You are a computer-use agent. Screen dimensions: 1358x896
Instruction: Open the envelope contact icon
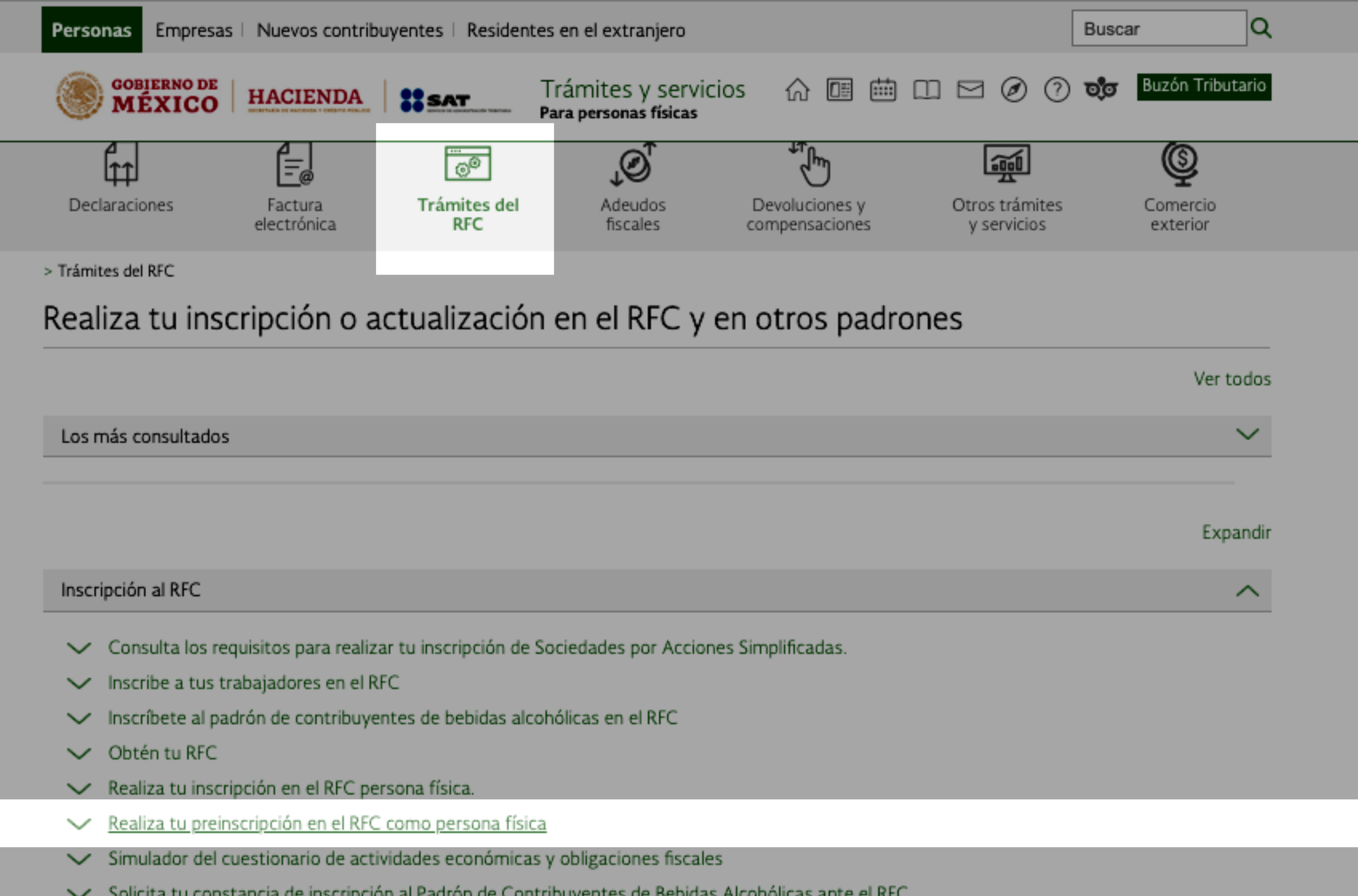click(x=970, y=90)
